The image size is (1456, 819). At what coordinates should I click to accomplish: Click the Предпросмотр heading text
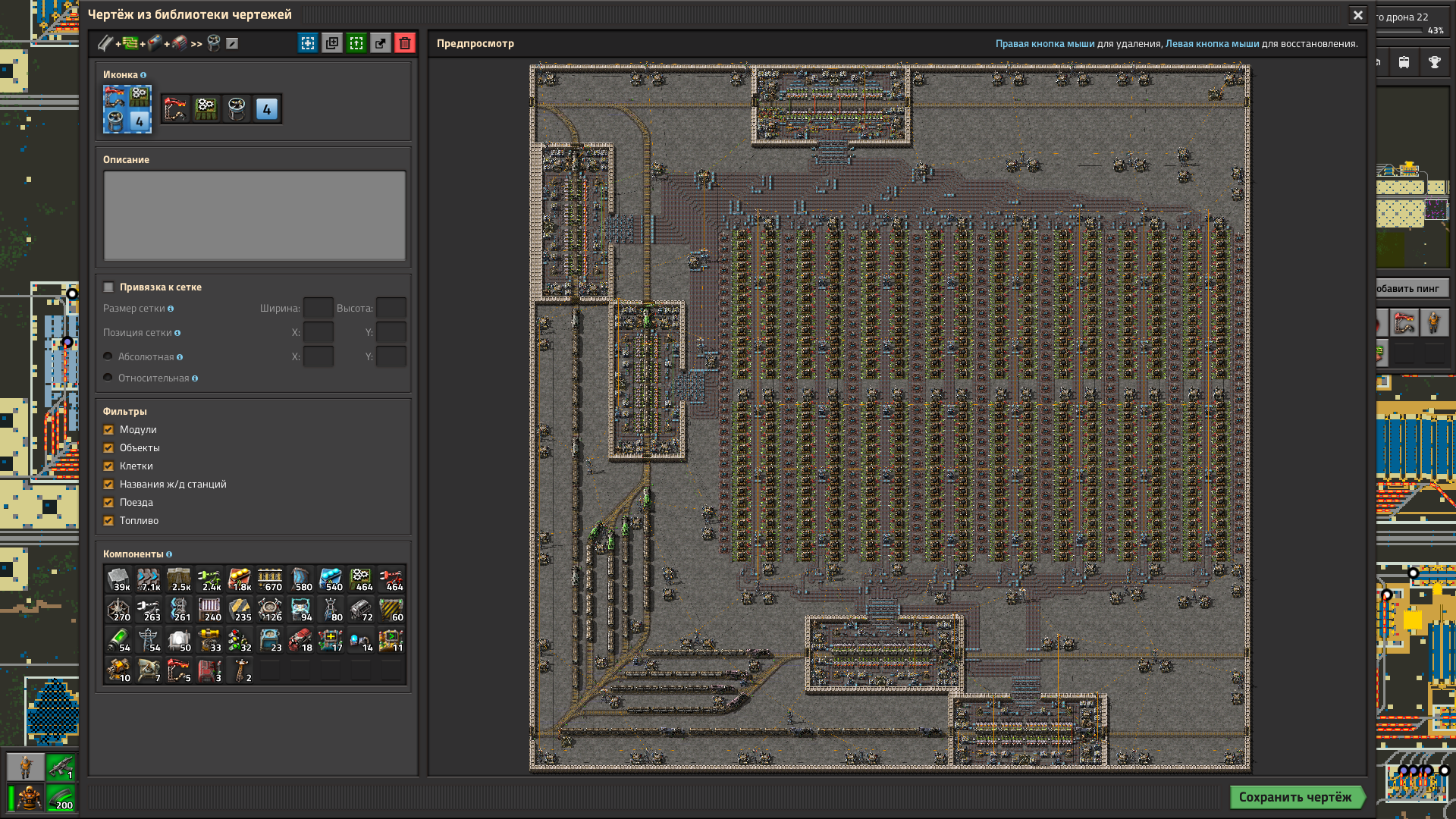475,43
